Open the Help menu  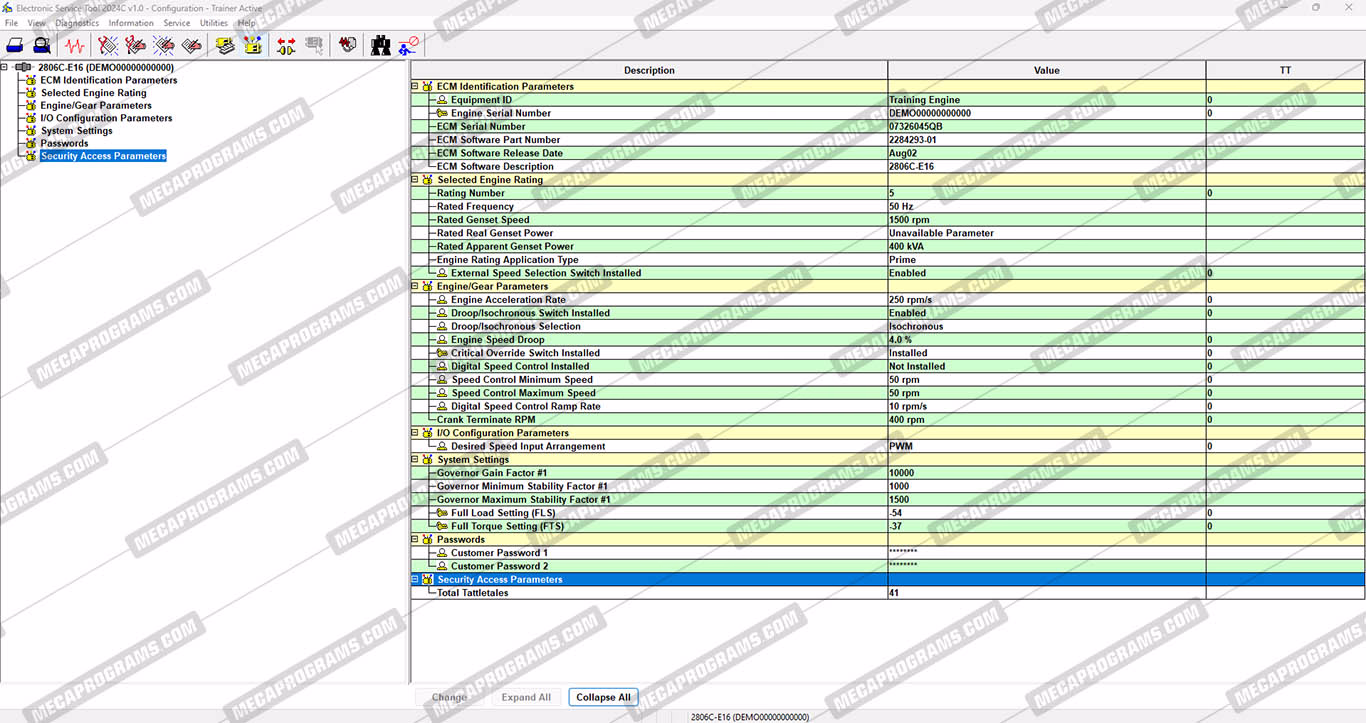[x=246, y=23]
